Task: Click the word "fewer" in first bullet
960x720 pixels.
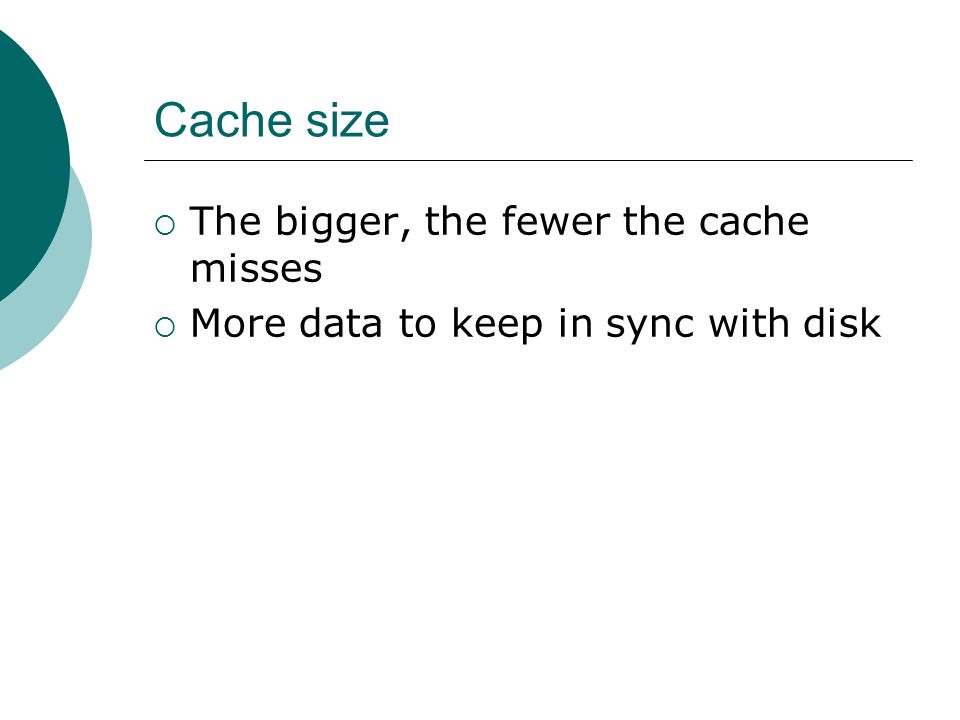Action: click(556, 220)
